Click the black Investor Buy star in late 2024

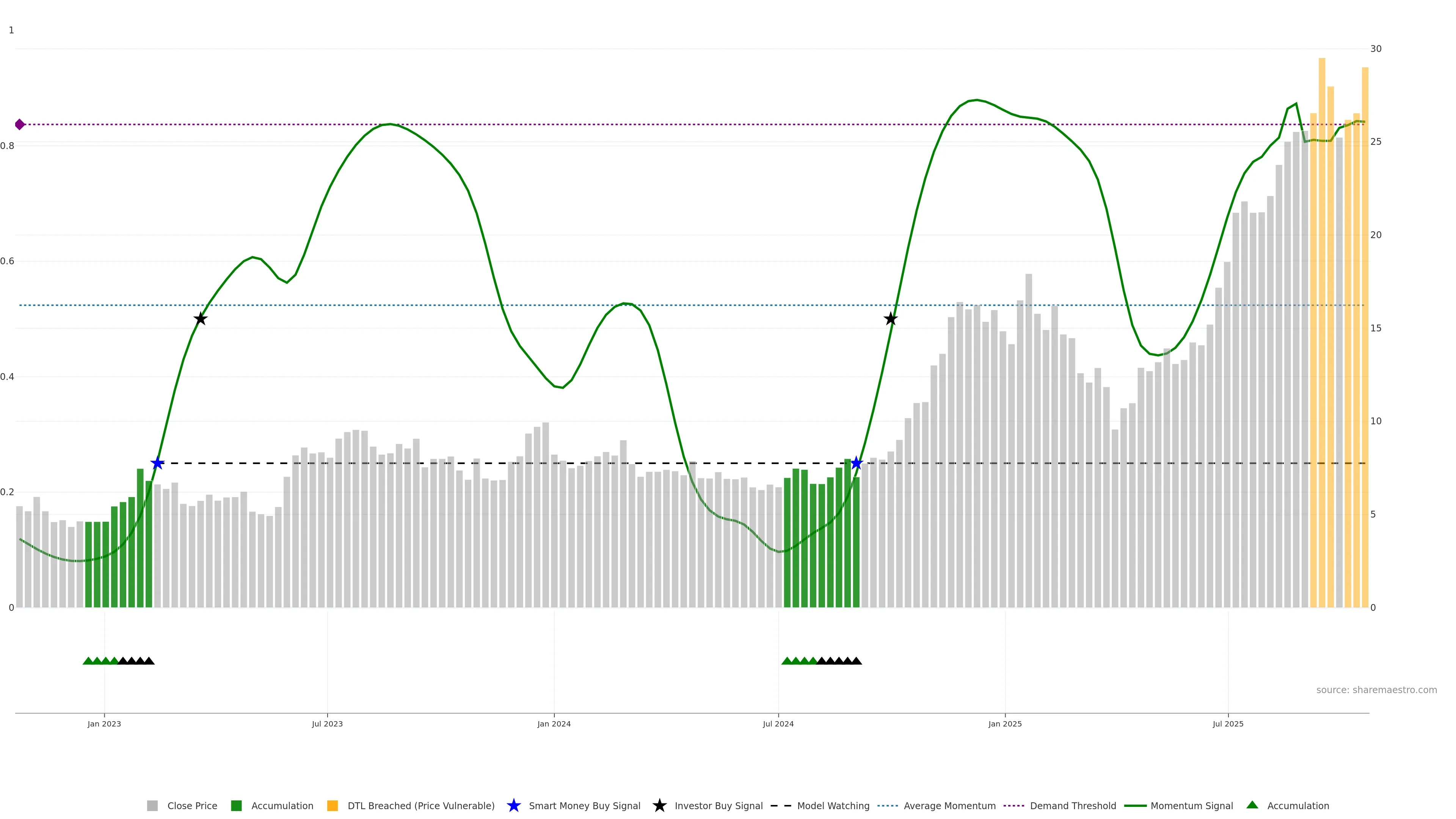[x=890, y=319]
